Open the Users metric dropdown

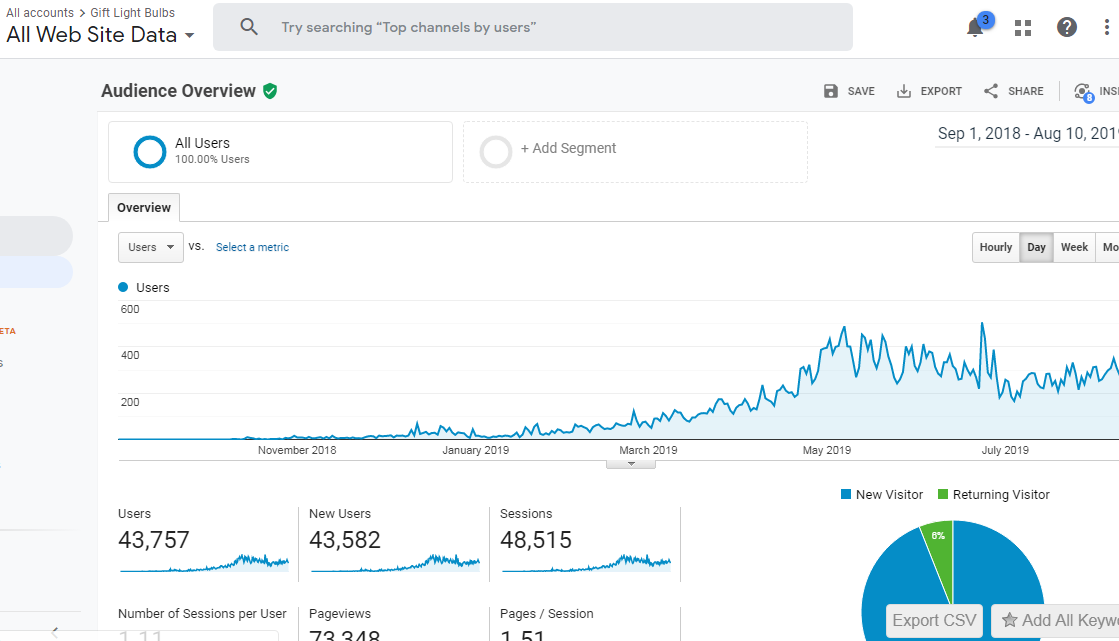[x=150, y=247]
